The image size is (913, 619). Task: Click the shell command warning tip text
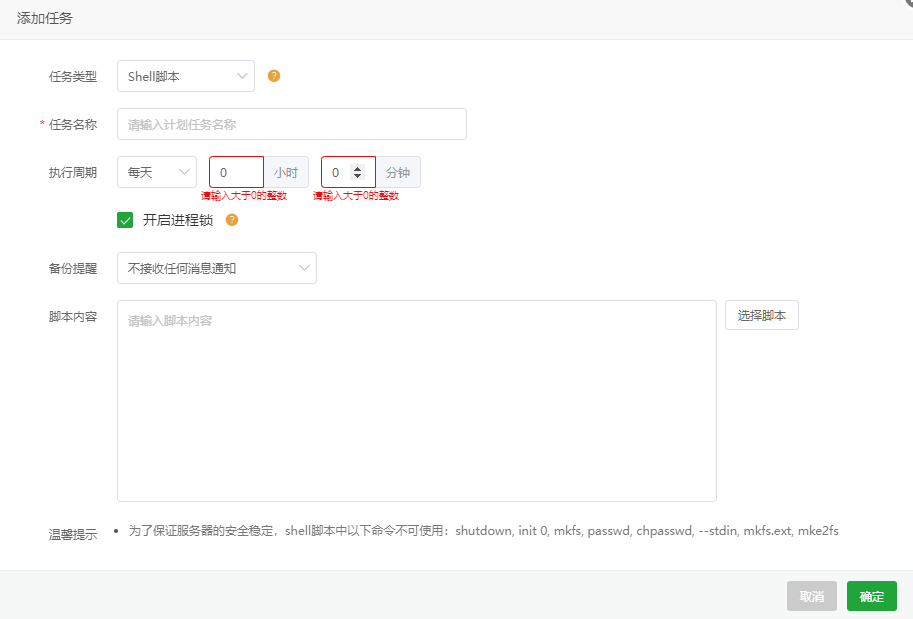[483, 530]
